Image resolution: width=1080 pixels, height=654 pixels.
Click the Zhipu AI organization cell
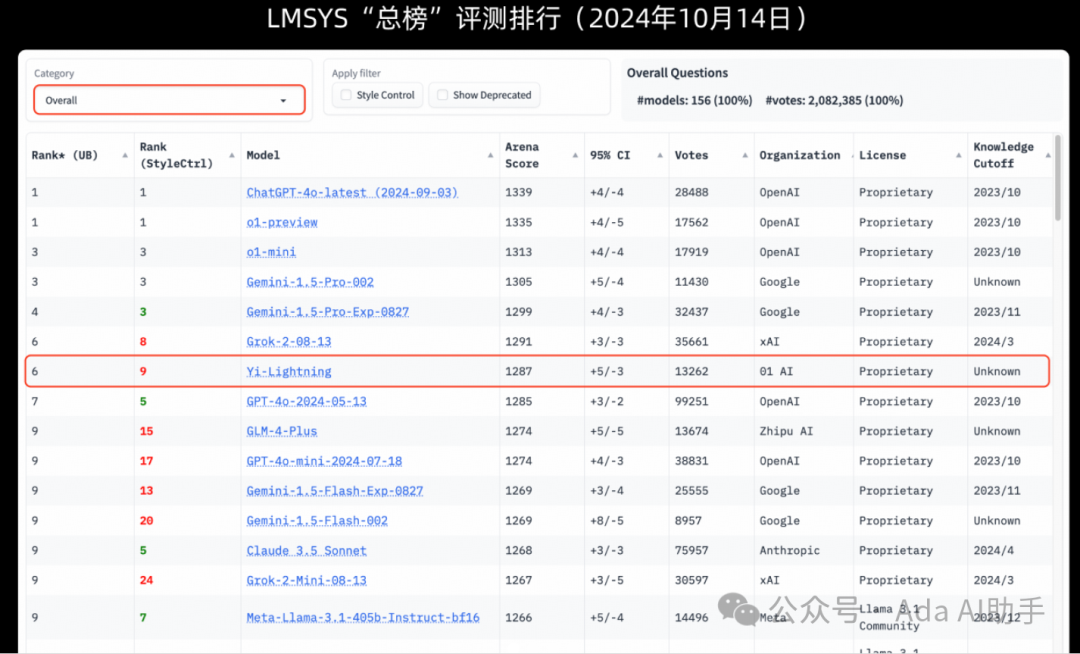(786, 431)
